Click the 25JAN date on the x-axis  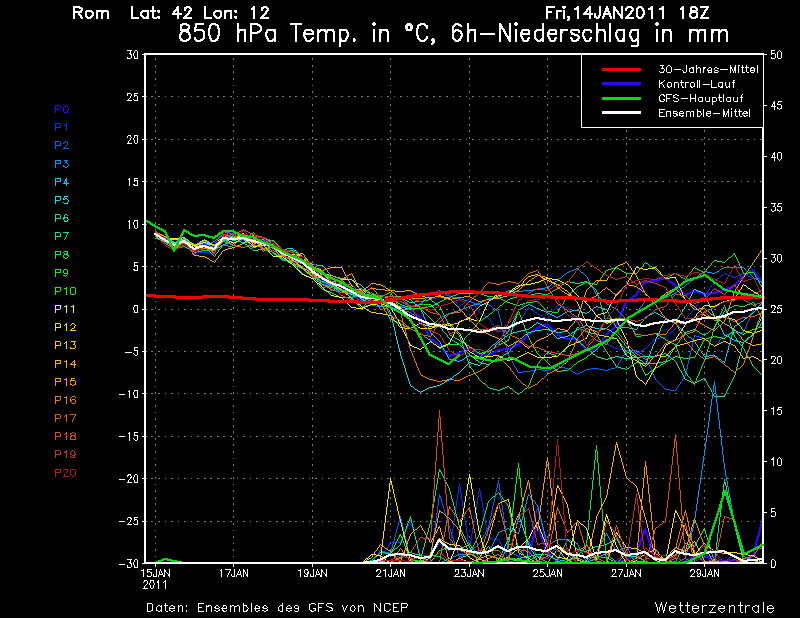click(547, 574)
